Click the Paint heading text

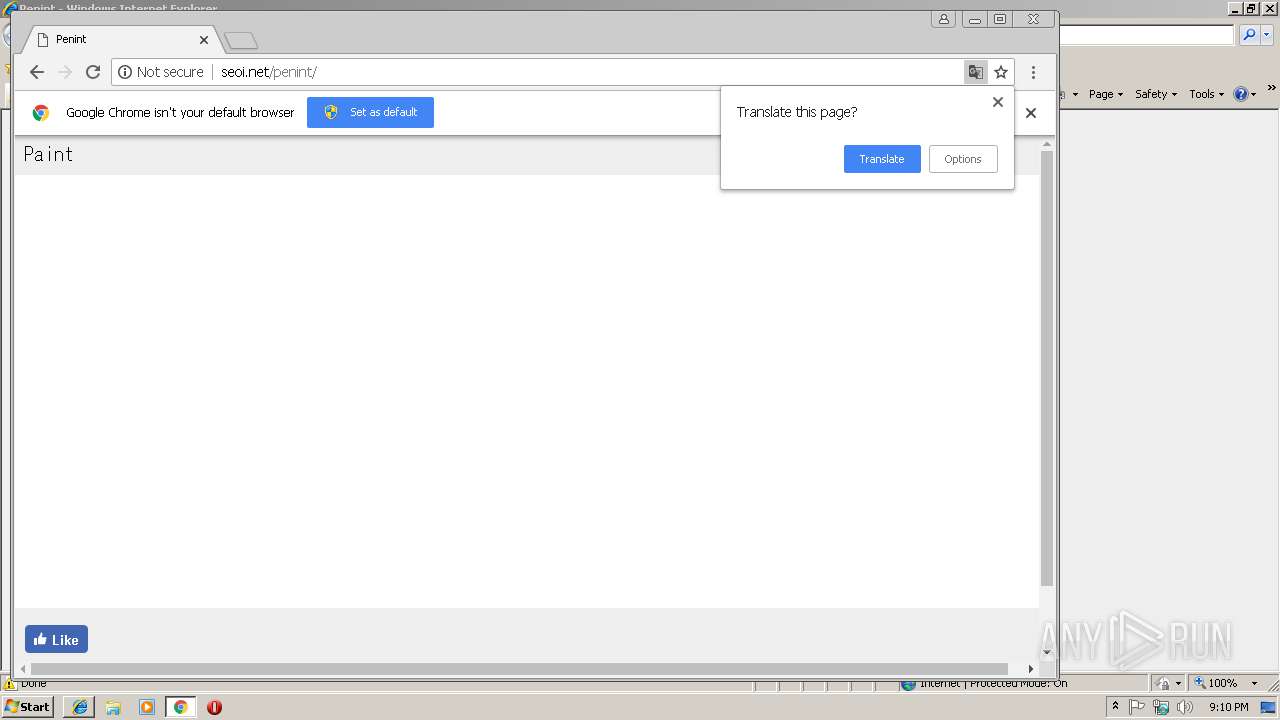[x=48, y=154]
